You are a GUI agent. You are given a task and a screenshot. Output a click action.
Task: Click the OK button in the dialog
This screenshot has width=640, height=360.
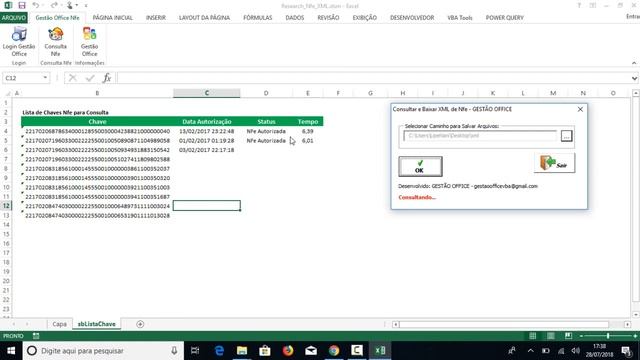click(420, 166)
